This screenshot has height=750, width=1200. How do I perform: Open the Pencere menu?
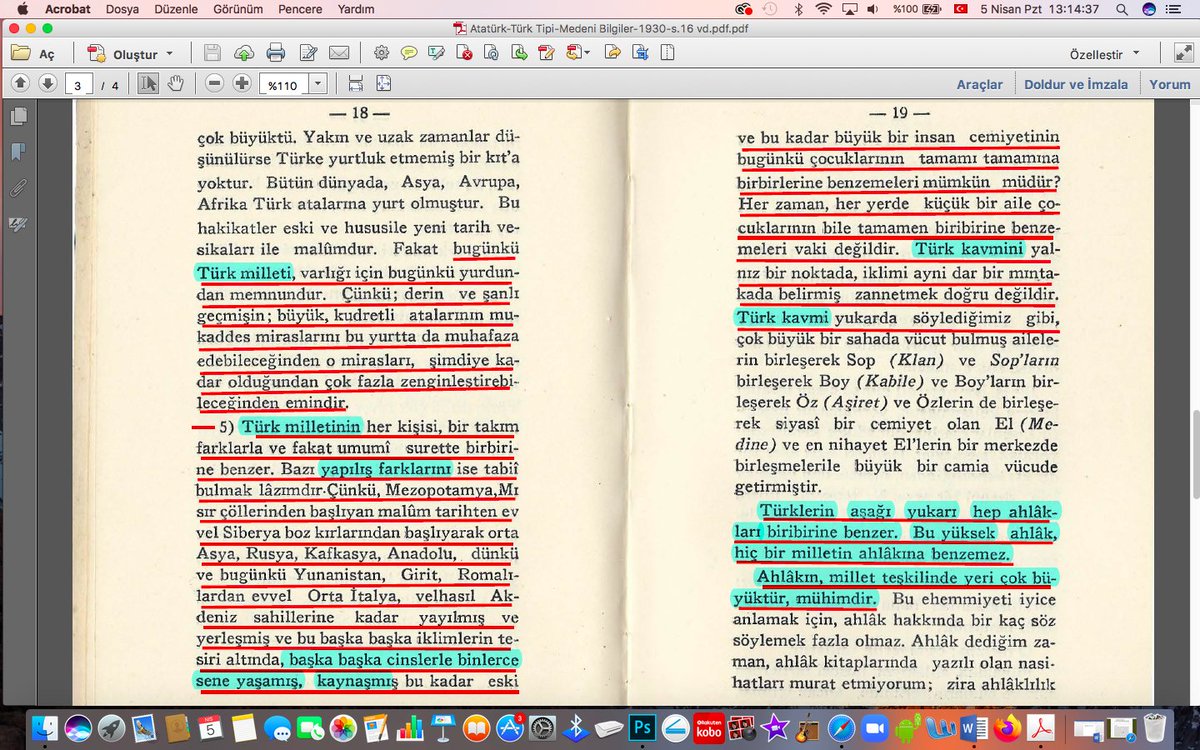302,9
